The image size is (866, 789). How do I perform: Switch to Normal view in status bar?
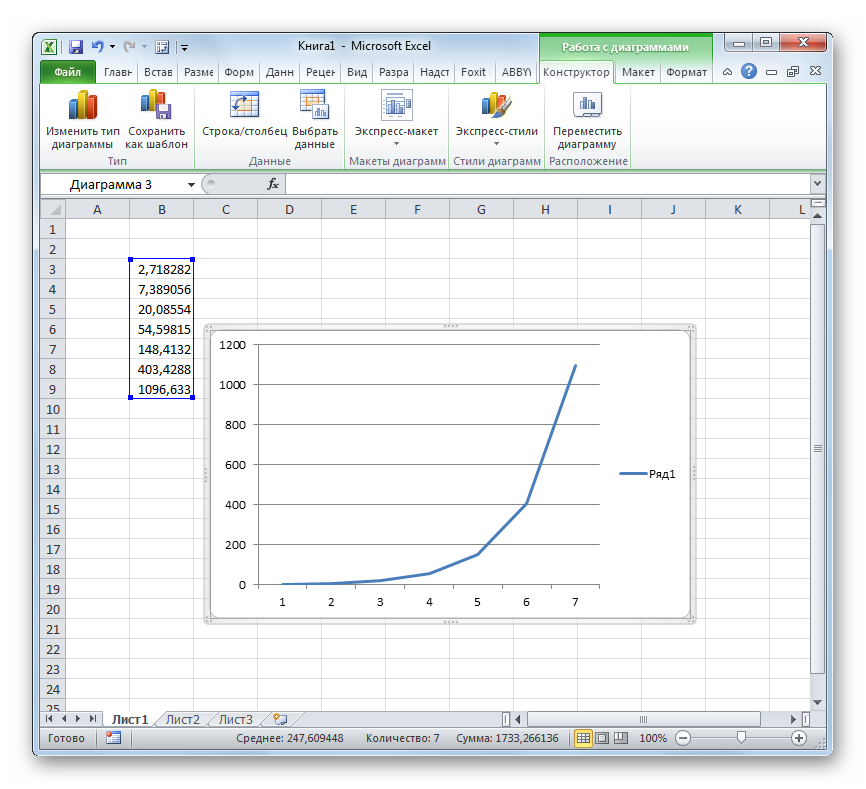point(583,738)
